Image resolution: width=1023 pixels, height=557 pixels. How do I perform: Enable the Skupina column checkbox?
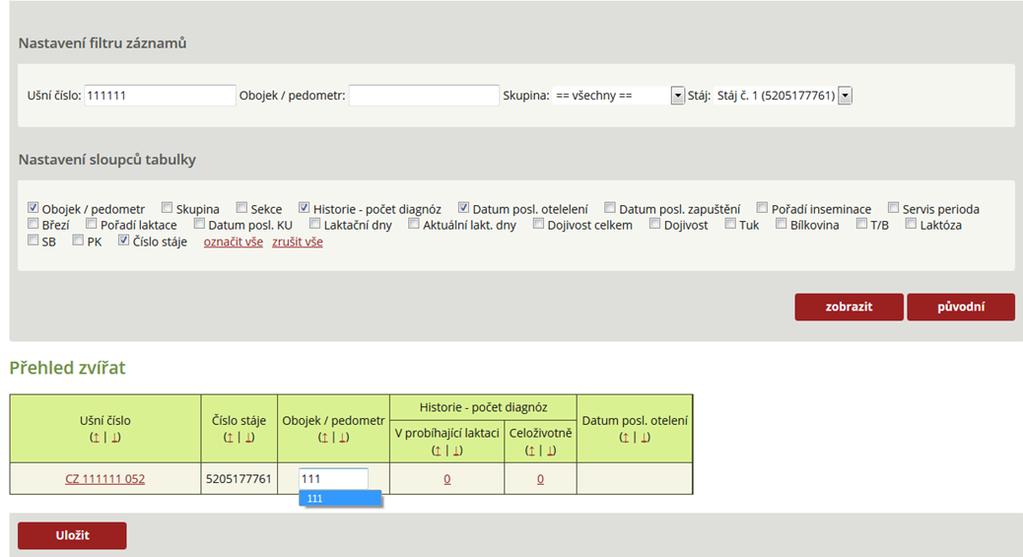167,207
